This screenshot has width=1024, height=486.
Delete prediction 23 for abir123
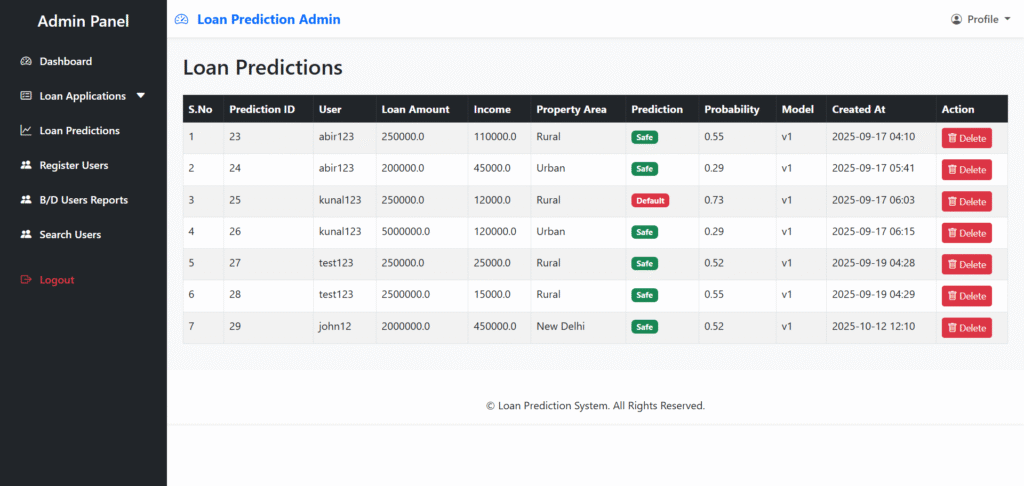966,138
